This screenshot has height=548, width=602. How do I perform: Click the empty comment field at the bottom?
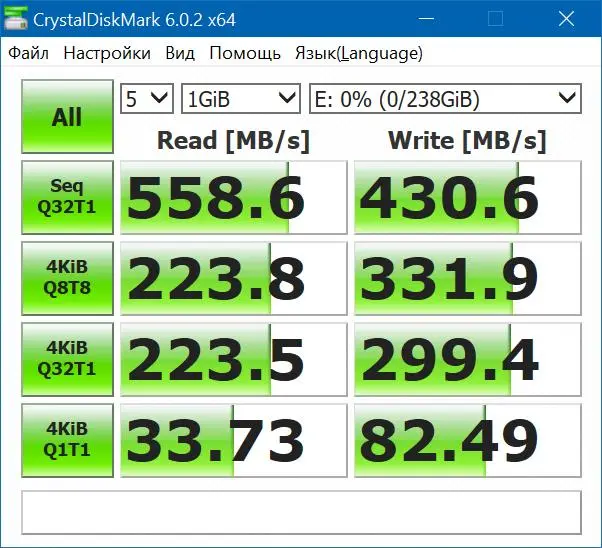pyautogui.click(x=301, y=512)
